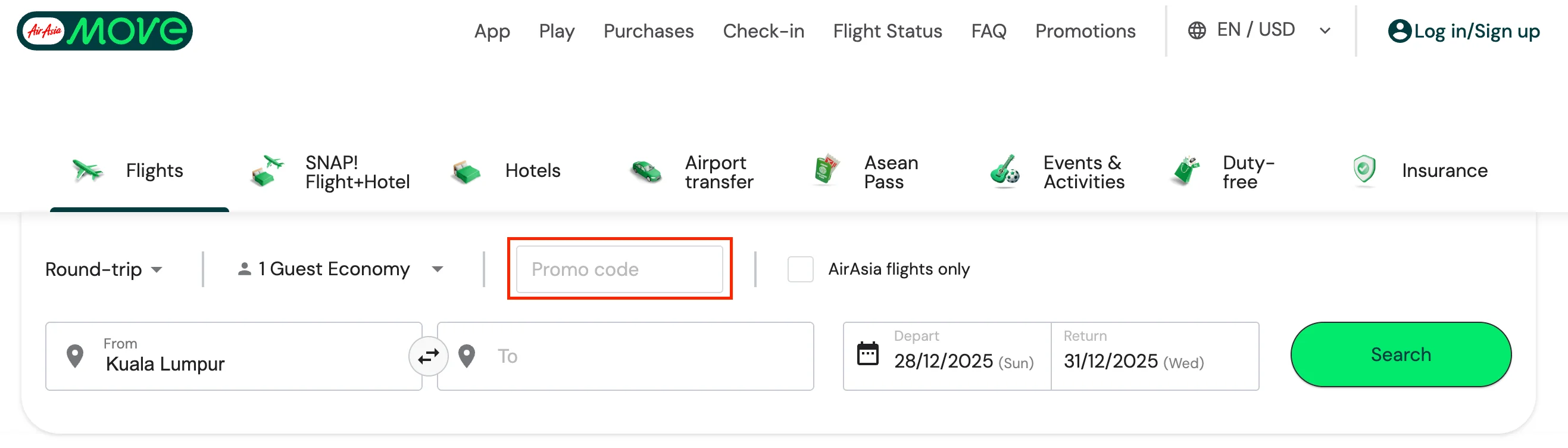Switch to the Flight Status page

click(887, 31)
